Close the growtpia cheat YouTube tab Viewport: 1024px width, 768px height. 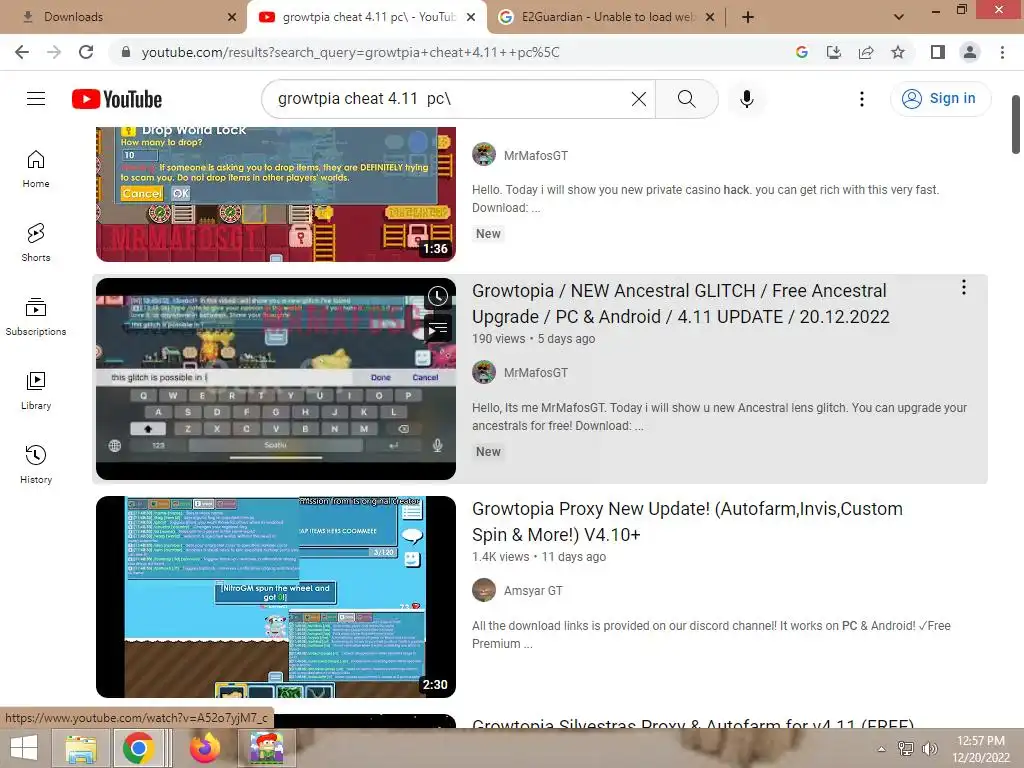click(x=471, y=17)
